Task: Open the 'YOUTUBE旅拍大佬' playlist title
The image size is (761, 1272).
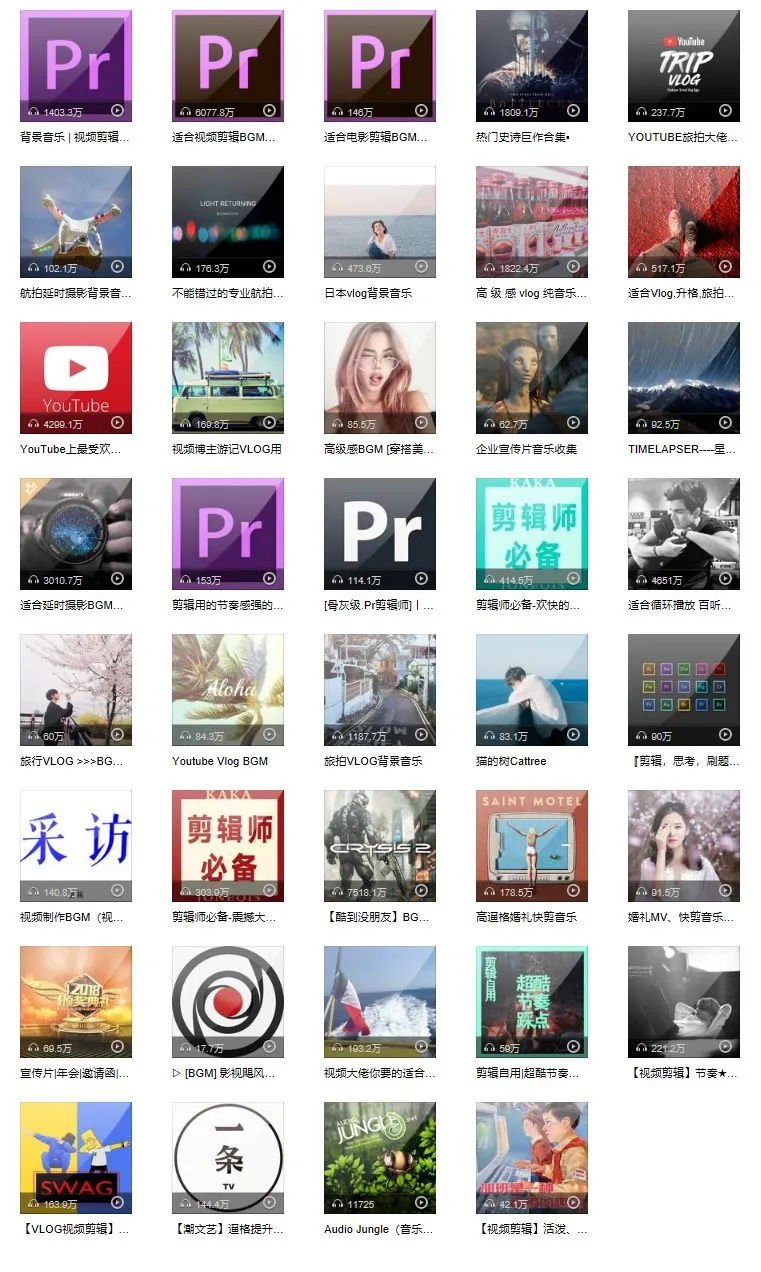Action: [683, 137]
